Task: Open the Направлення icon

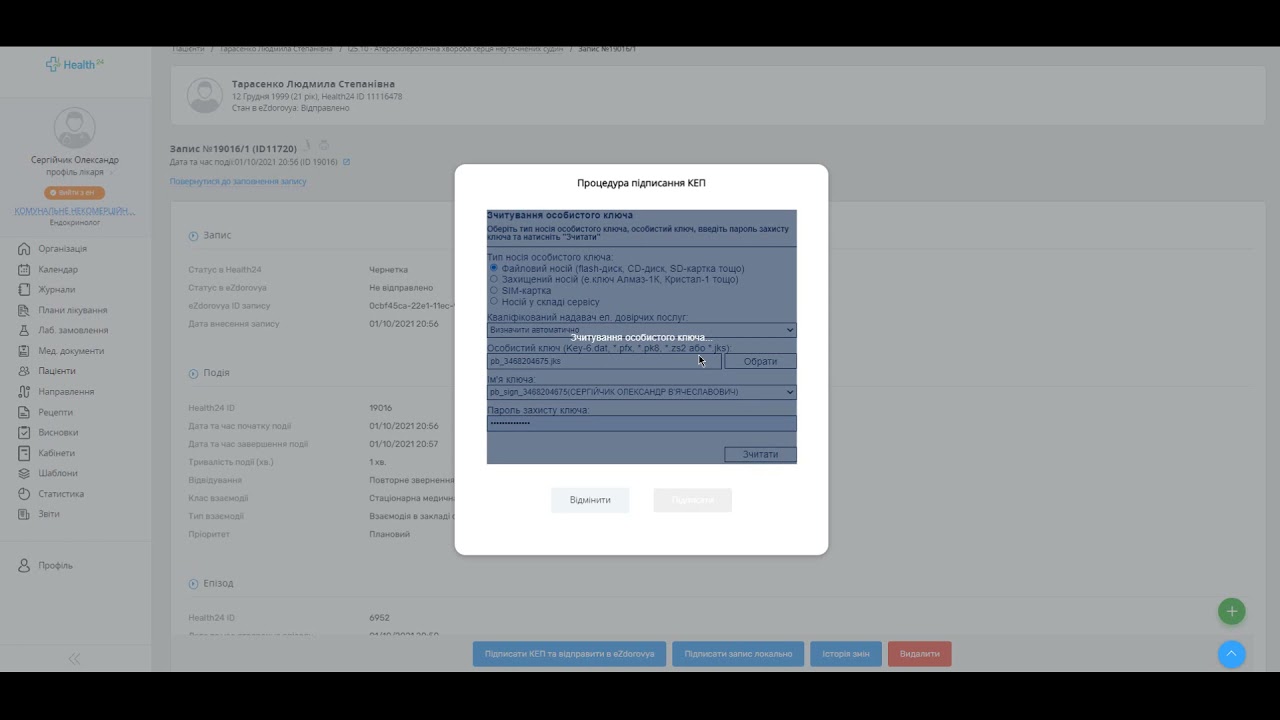Action: 24,392
